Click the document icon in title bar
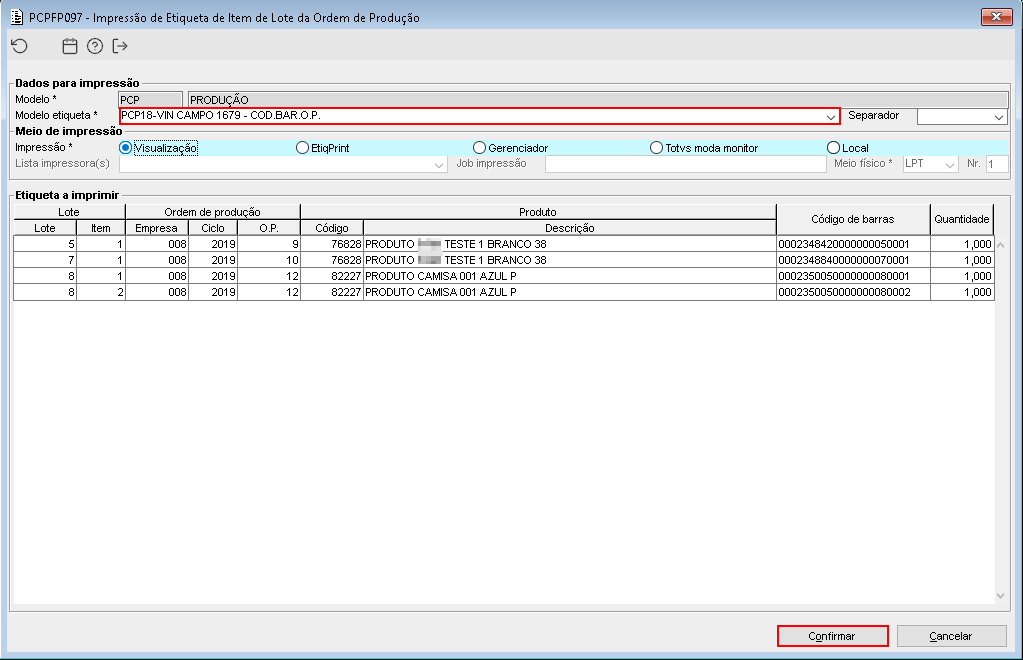This screenshot has width=1023, height=660. click(x=17, y=17)
